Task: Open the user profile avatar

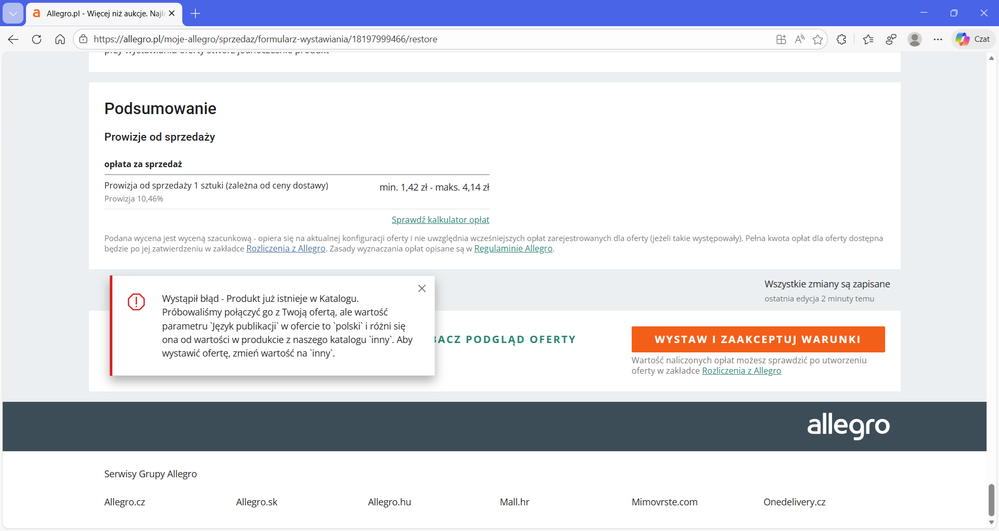Action: 914,39
